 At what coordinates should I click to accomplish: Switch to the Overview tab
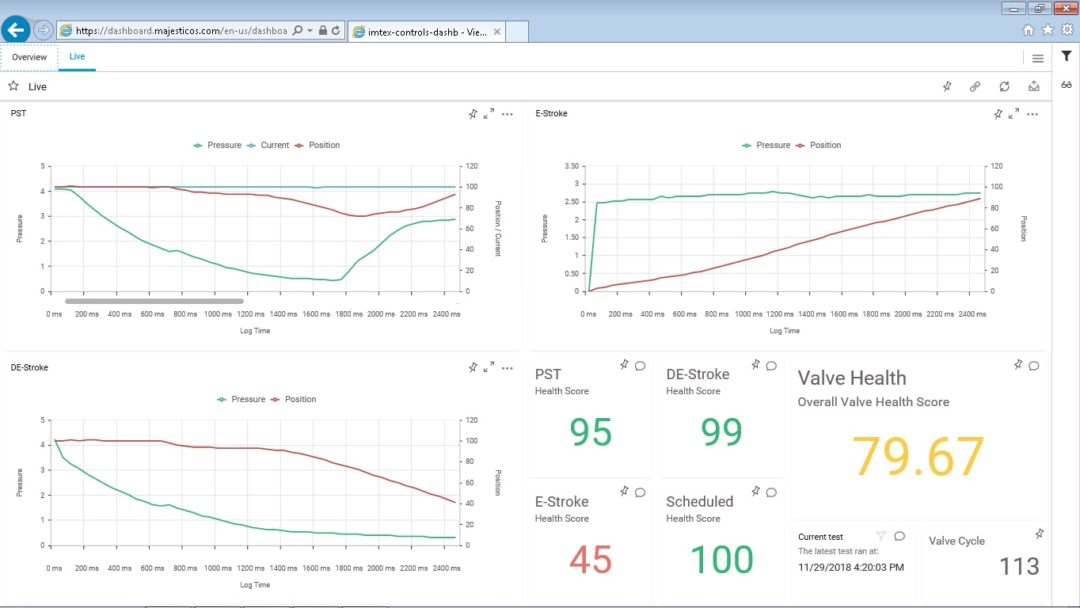(x=29, y=57)
